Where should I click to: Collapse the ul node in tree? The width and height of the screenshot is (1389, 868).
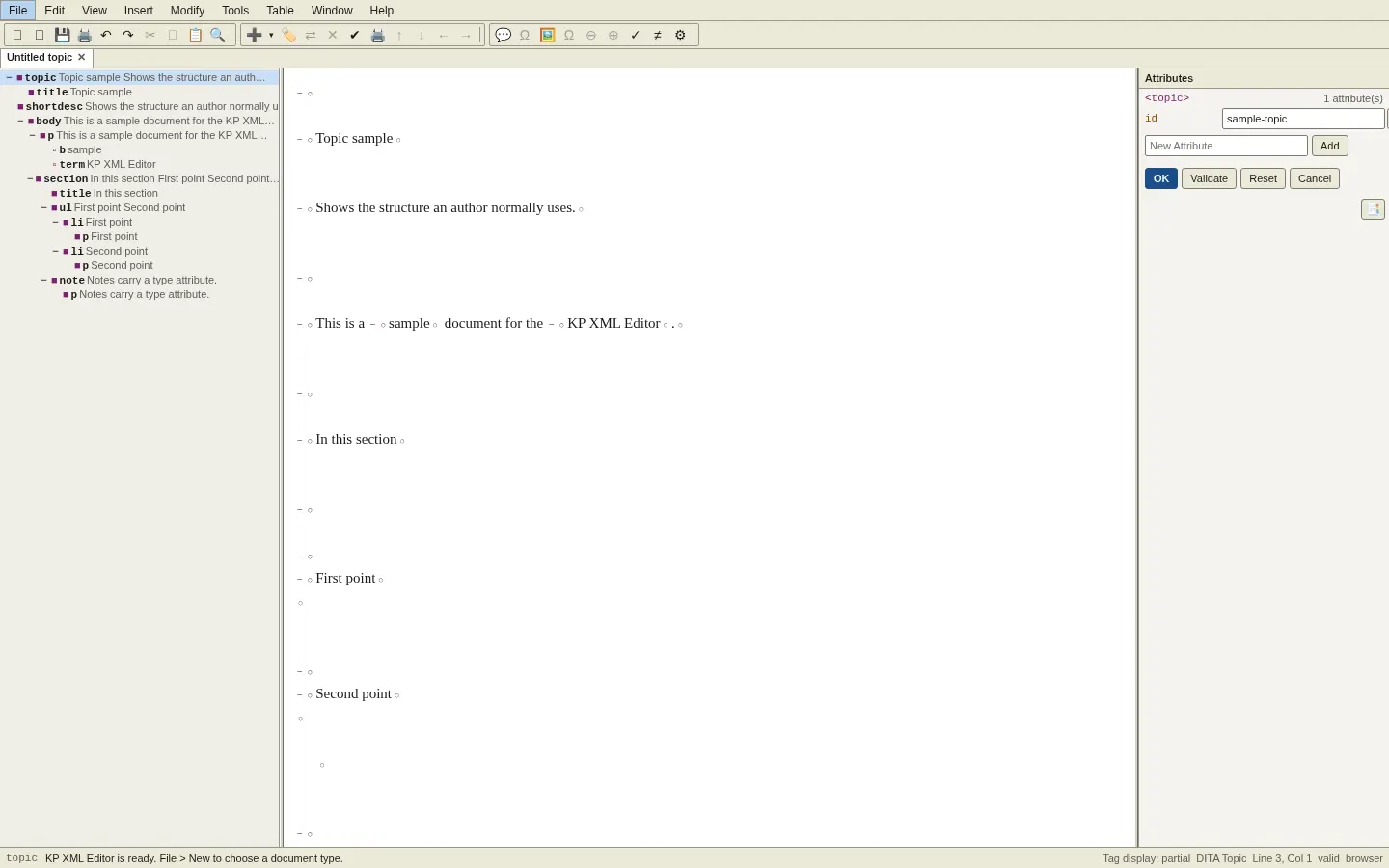pos(43,207)
